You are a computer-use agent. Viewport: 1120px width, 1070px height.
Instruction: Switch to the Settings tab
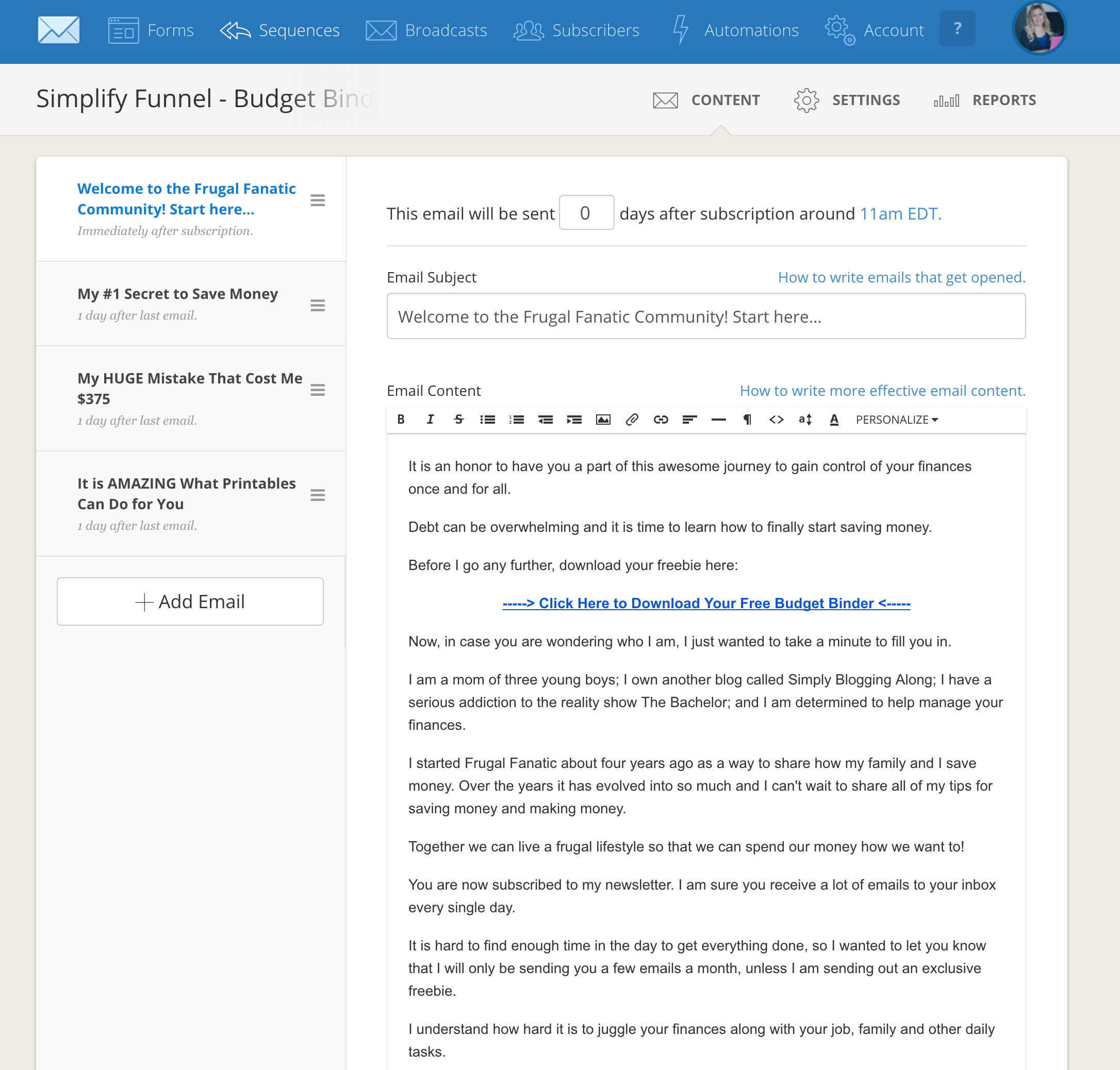pos(847,100)
